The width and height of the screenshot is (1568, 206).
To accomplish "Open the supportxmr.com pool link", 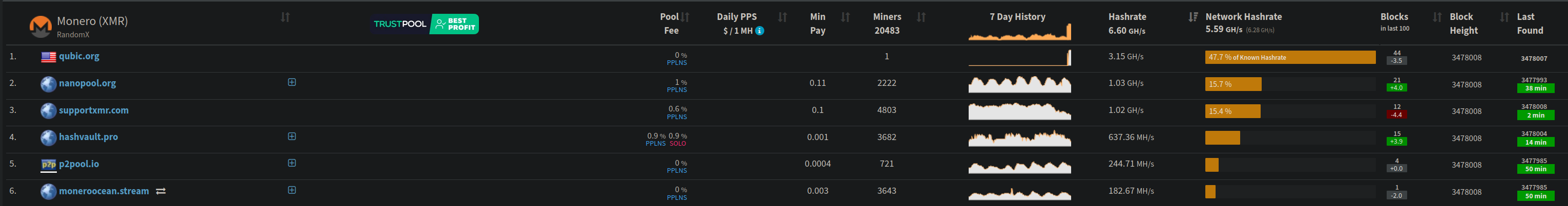I will (94, 110).
